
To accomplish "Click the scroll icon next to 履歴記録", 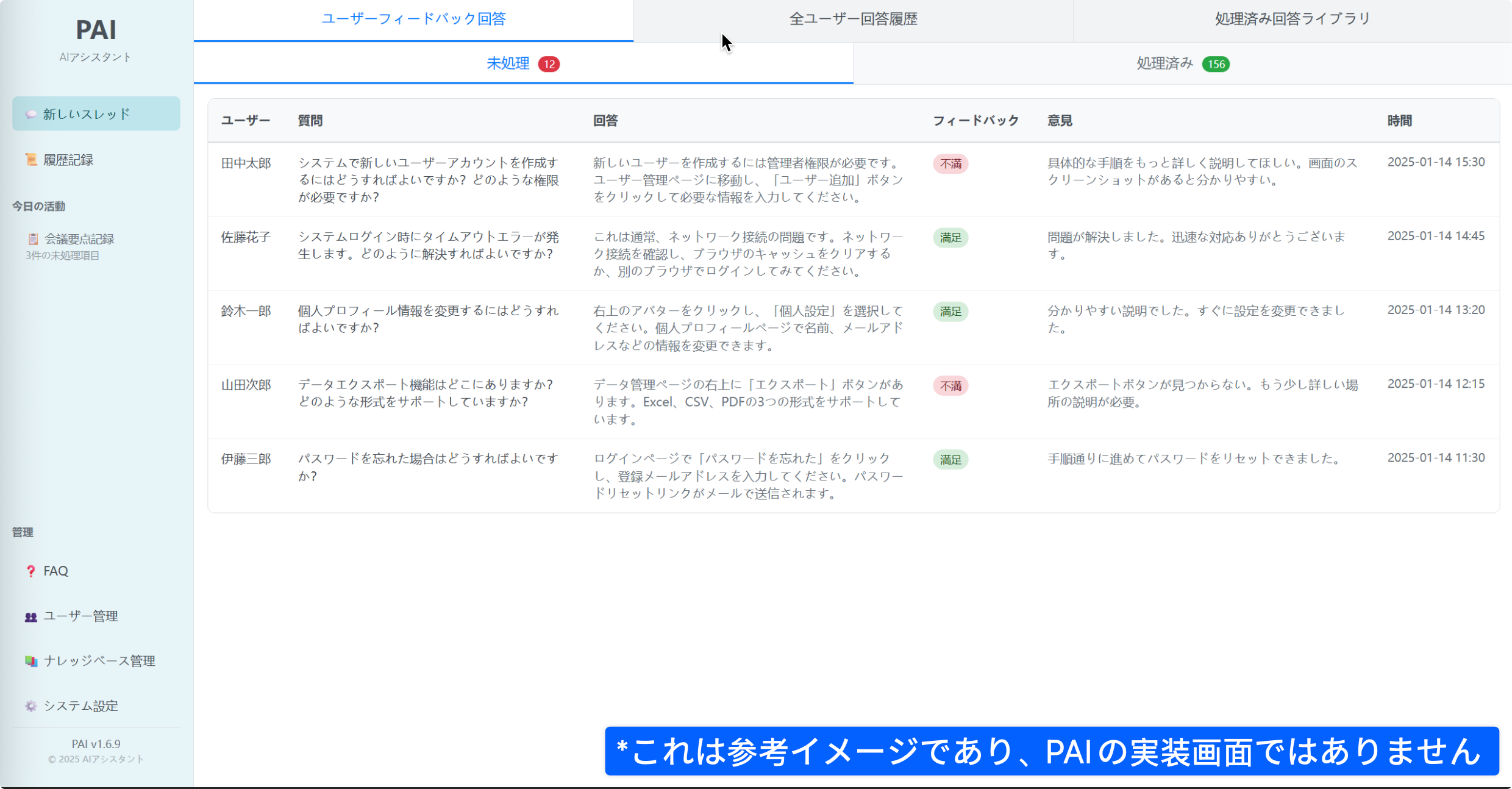I will (30, 160).
